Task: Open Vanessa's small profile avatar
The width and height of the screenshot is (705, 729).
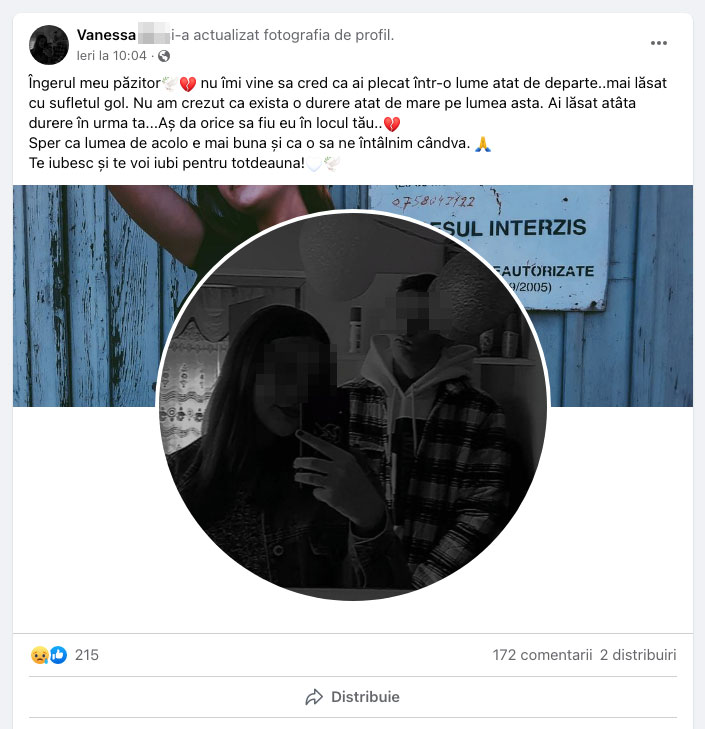Action: [x=49, y=45]
